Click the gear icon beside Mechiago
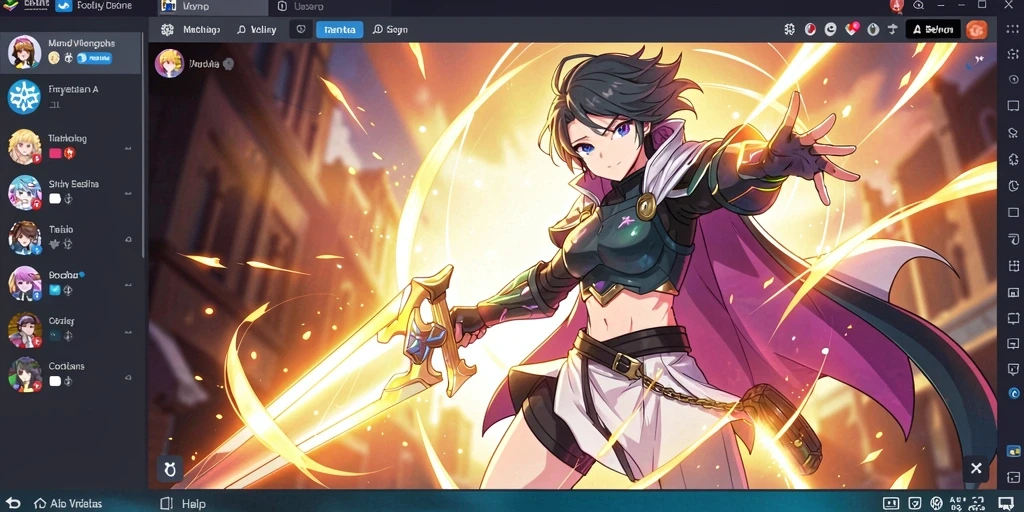This screenshot has width=1024, height=512. (x=167, y=29)
